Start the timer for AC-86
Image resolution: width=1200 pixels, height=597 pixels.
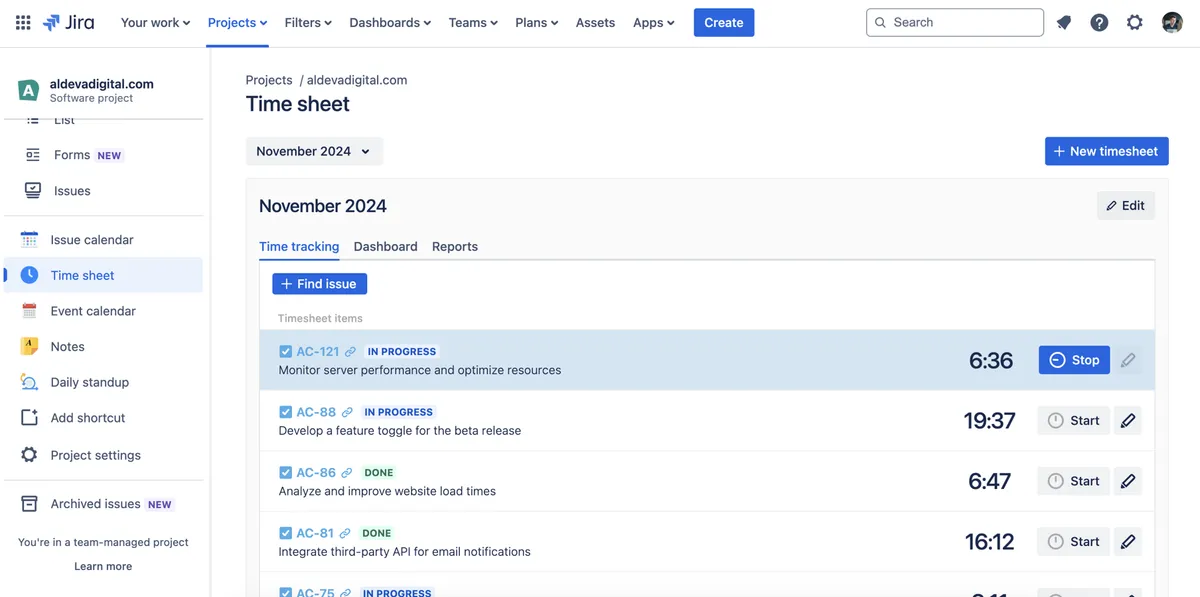pyautogui.click(x=1074, y=481)
